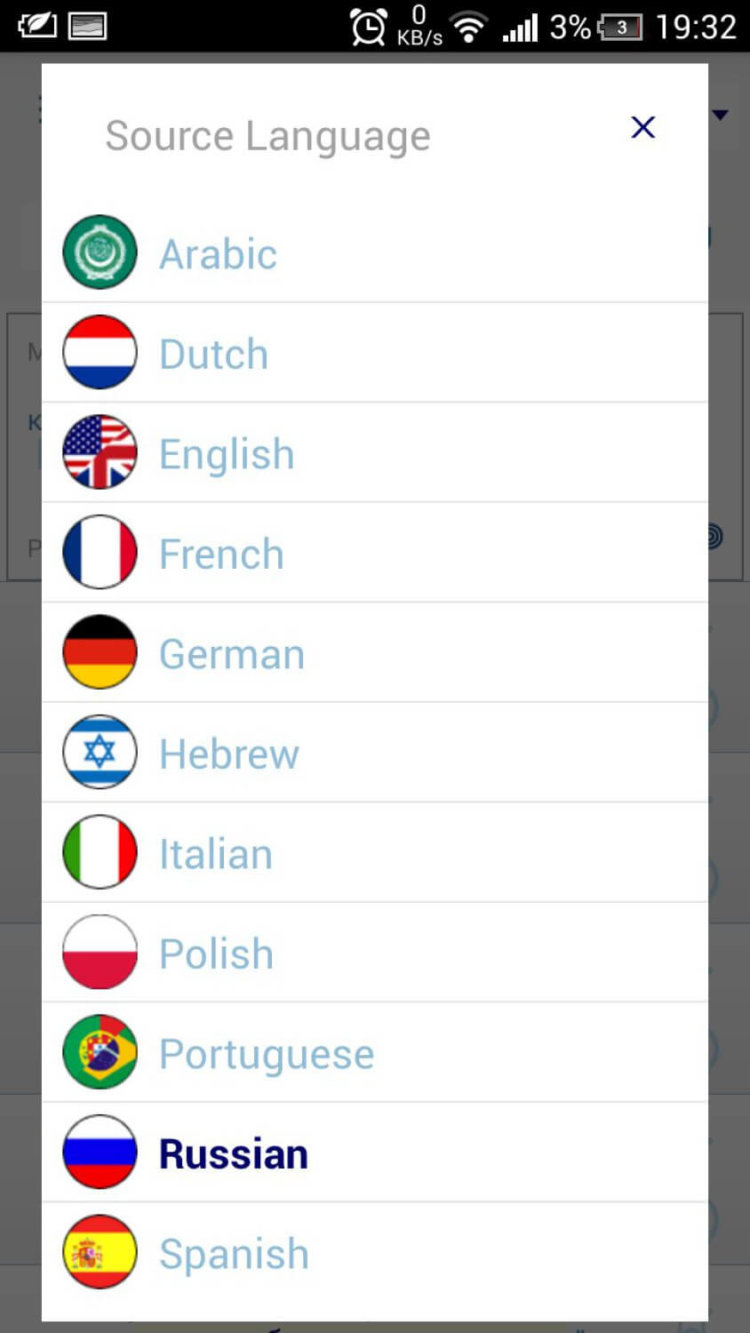Tap the German flag icon

coord(100,652)
